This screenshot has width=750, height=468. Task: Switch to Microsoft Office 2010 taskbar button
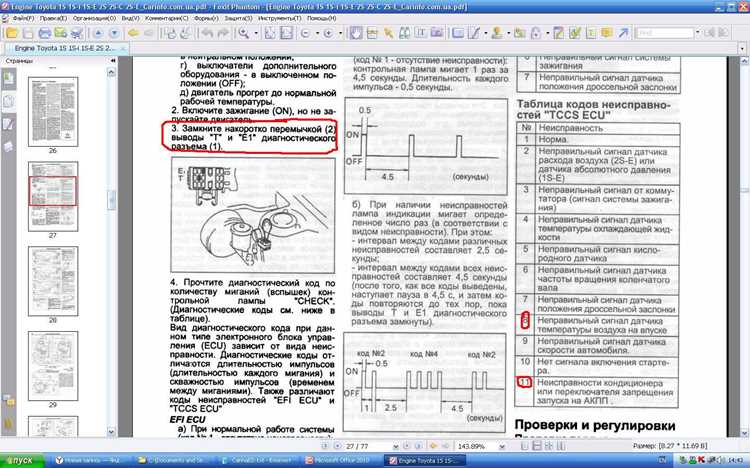click(x=341, y=460)
